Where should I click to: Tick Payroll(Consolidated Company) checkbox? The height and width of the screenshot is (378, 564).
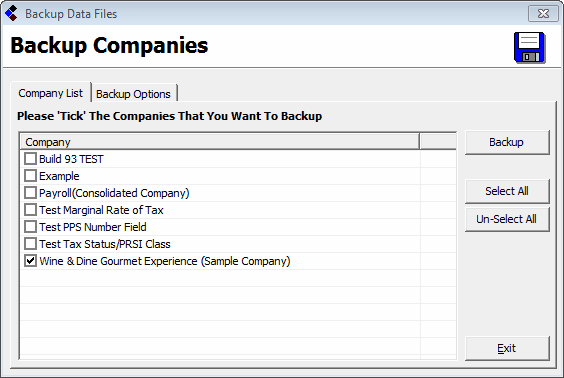tap(30, 193)
